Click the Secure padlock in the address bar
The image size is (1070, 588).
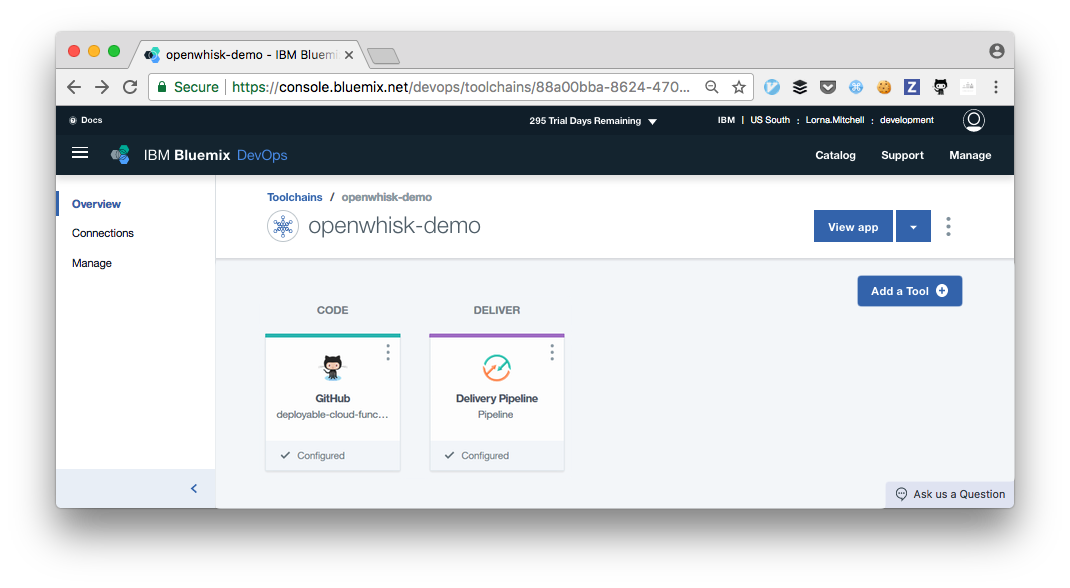[x=161, y=87]
